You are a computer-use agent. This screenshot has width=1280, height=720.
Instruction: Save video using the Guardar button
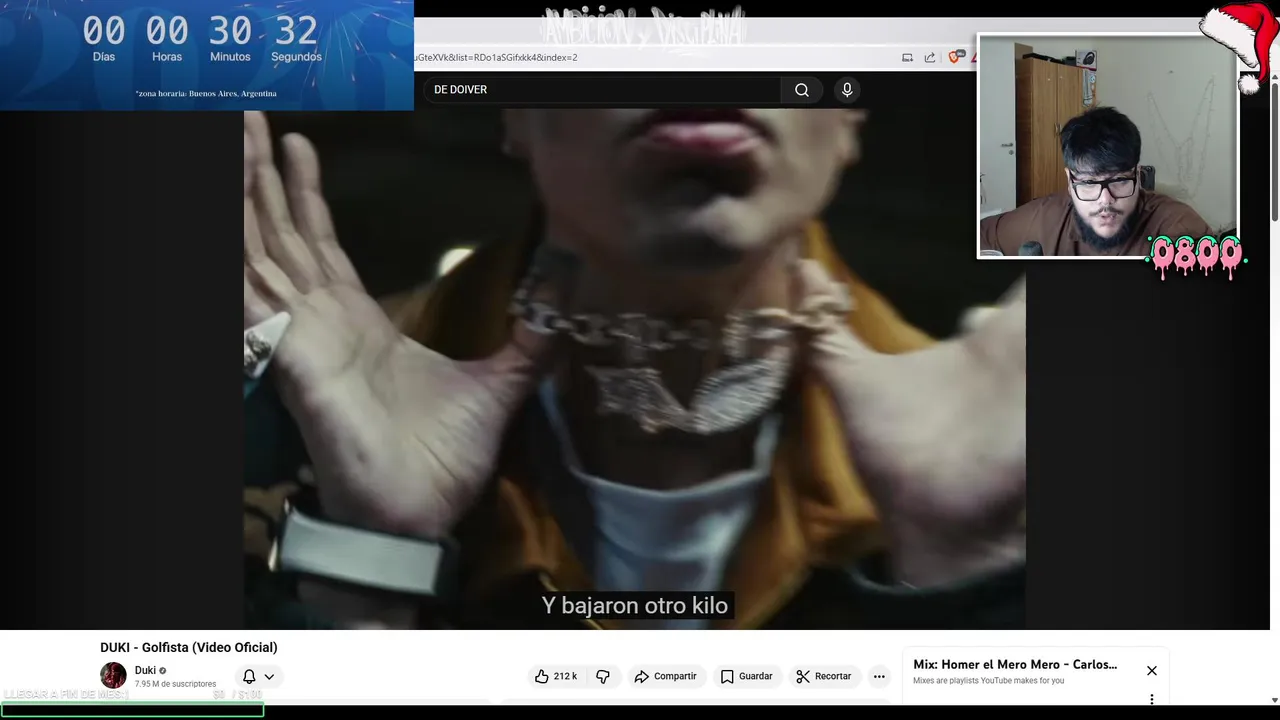click(746, 676)
